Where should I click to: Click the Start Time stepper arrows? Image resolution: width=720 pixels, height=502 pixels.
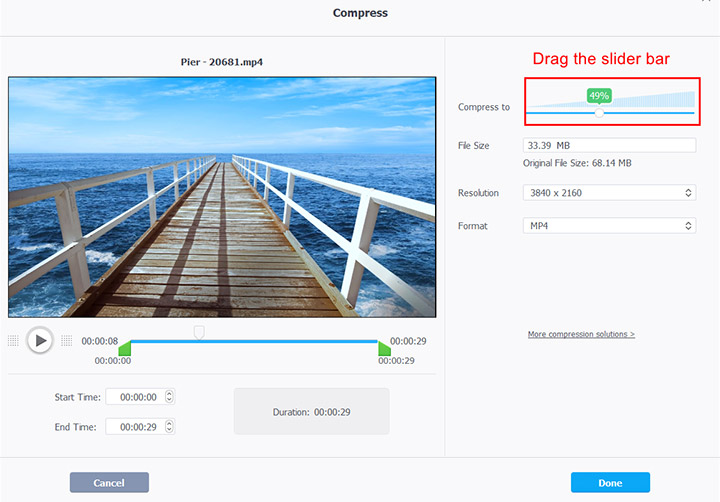[169, 397]
